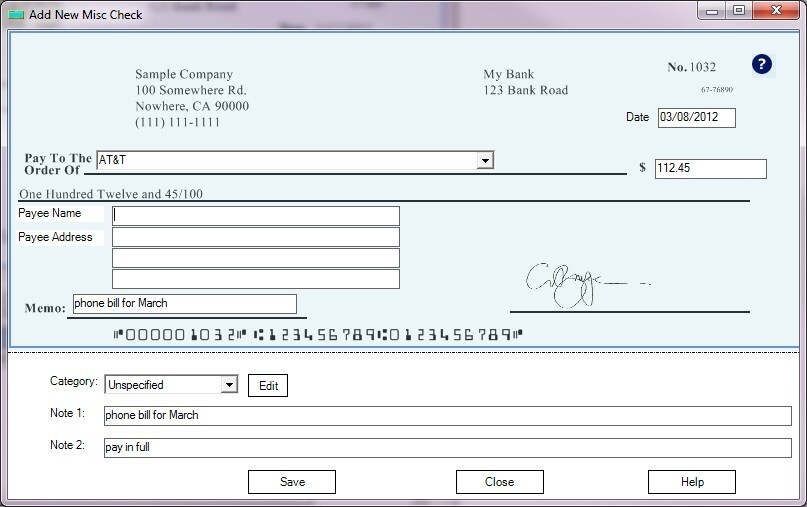Close the window with the red X
This screenshot has width=807, height=507.
click(777, 12)
